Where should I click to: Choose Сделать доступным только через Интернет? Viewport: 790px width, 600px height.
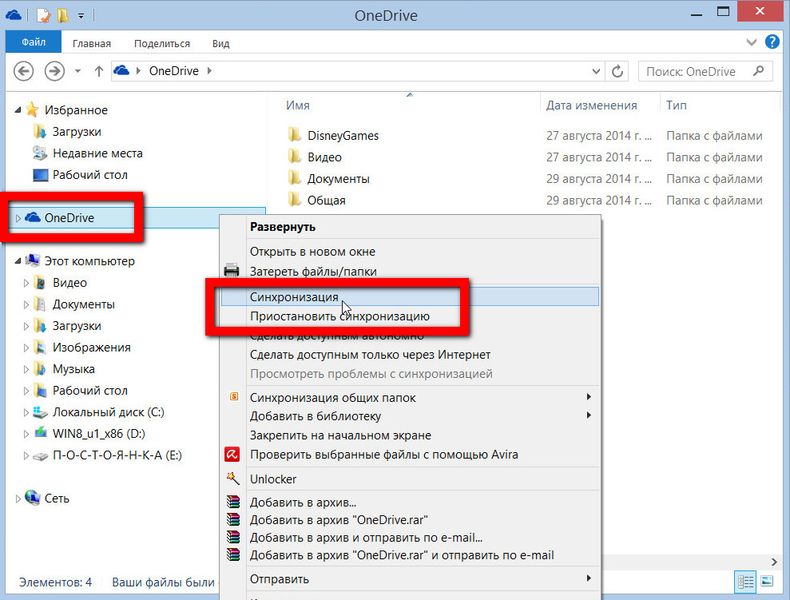[x=410, y=355]
